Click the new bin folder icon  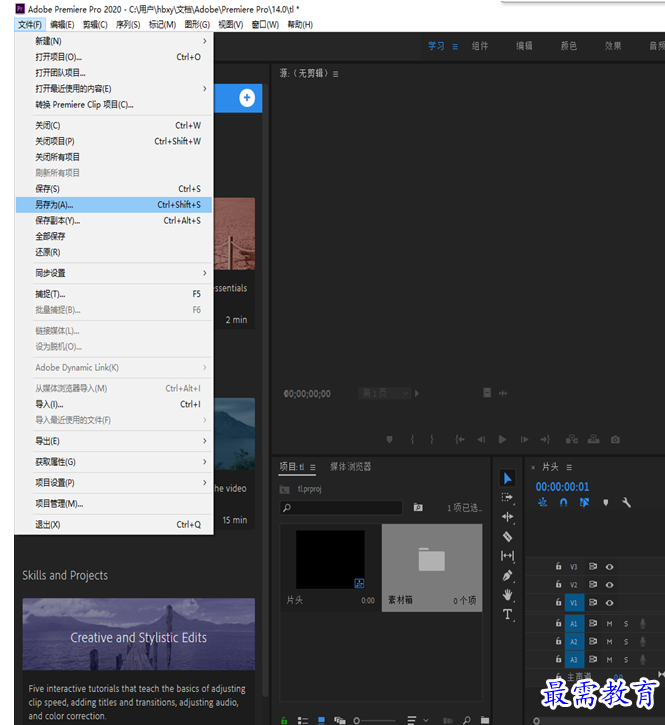(485, 720)
